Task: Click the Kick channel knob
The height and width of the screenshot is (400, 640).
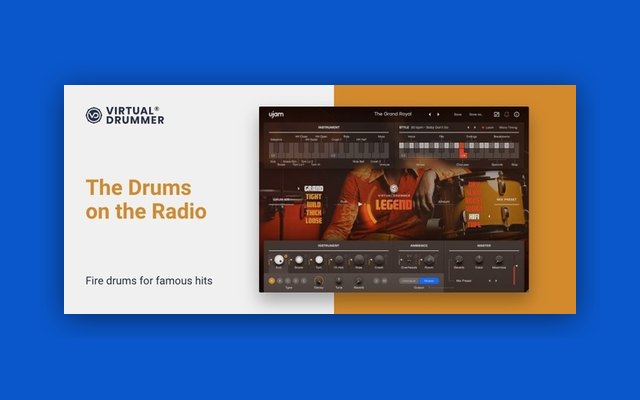Action: tap(279, 260)
